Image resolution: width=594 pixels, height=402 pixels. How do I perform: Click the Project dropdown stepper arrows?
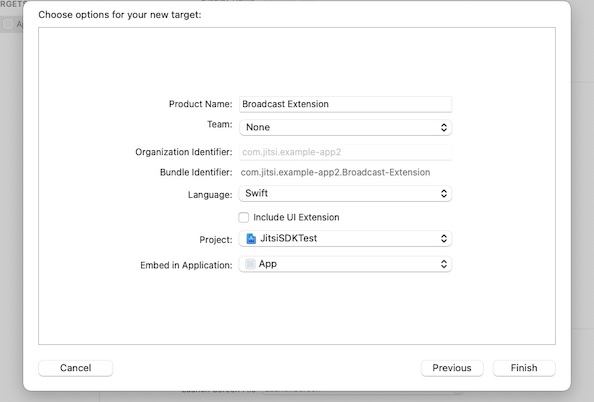tap(444, 238)
